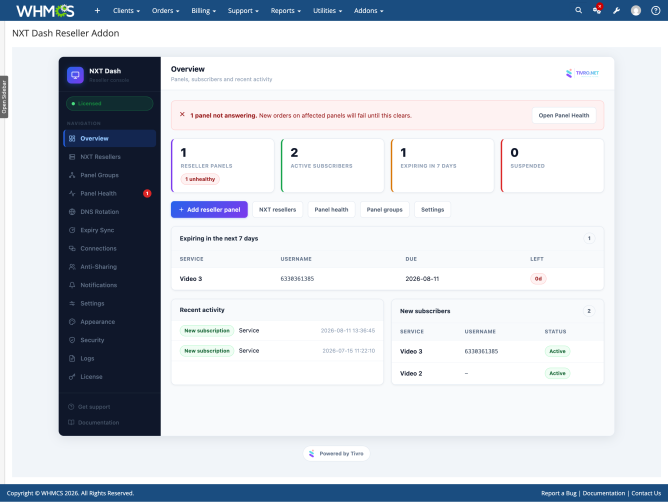Click the Suspended stat card

pyautogui.click(x=553, y=165)
